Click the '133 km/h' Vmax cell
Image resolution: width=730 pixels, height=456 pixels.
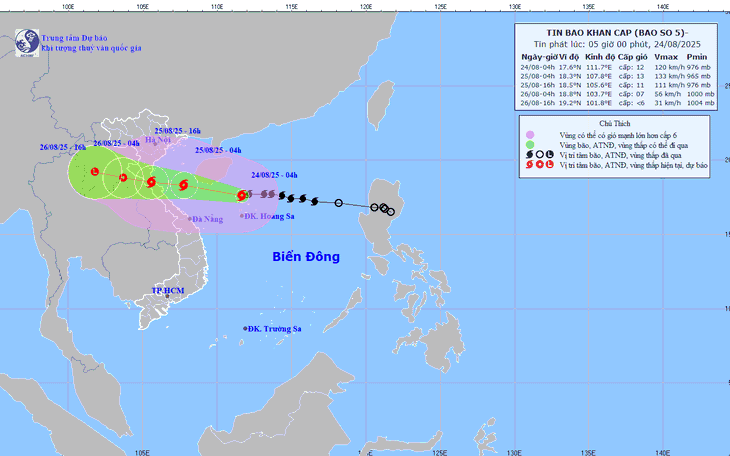coord(669,76)
